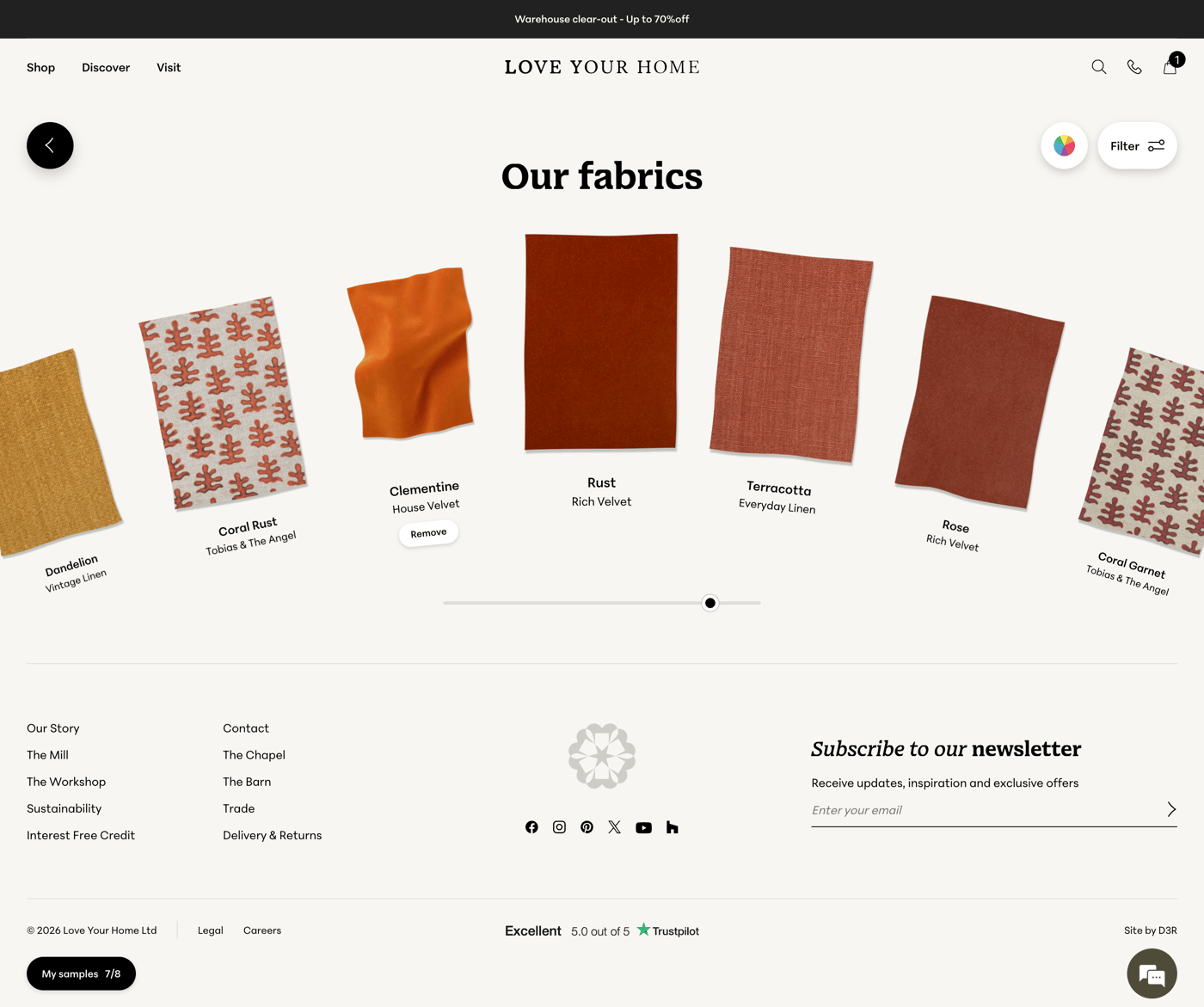This screenshot has width=1204, height=1007.
Task: Visit the Facebook page icon
Action: tap(531, 827)
